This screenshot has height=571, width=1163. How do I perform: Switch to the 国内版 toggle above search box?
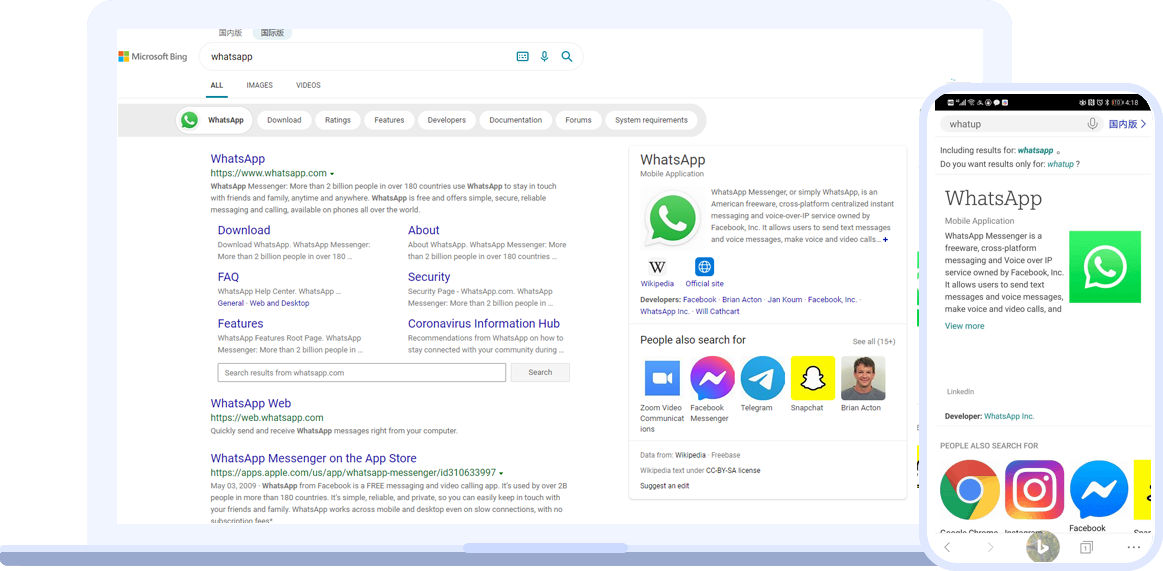(230, 33)
